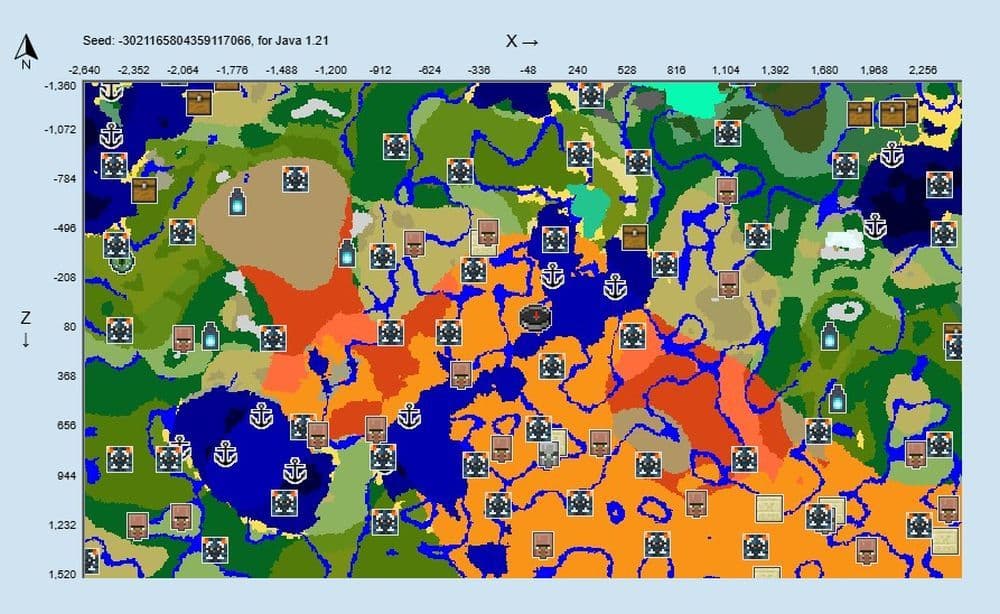This screenshot has width=1000, height=614.
Task: Select the ancient city portal marker near map center
Action: [537, 315]
